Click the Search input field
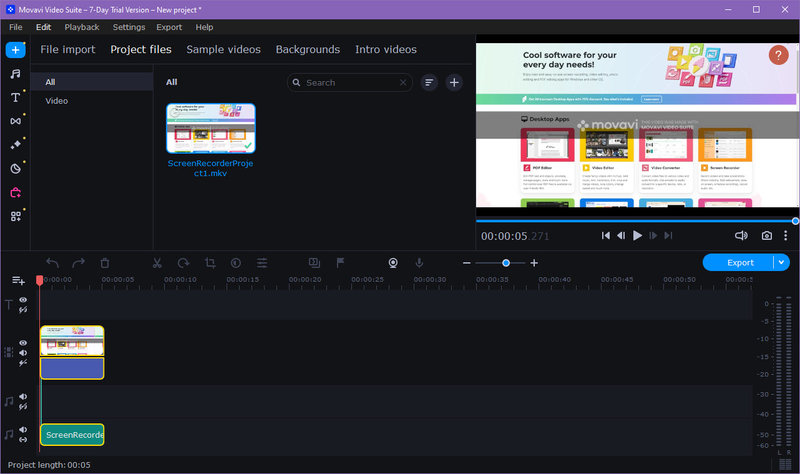800x474 pixels. click(350, 82)
